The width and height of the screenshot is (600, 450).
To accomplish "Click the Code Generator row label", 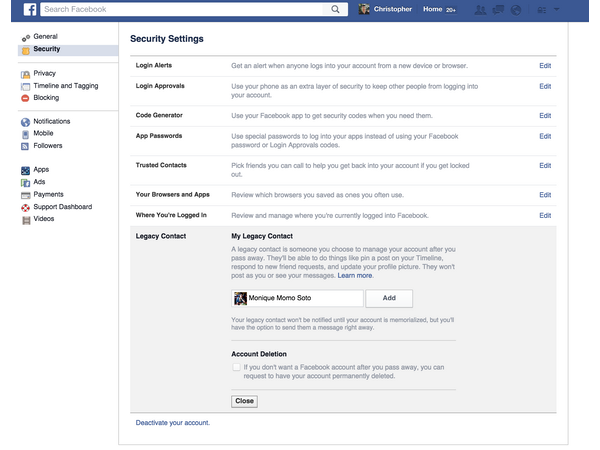I will [x=159, y=115].
